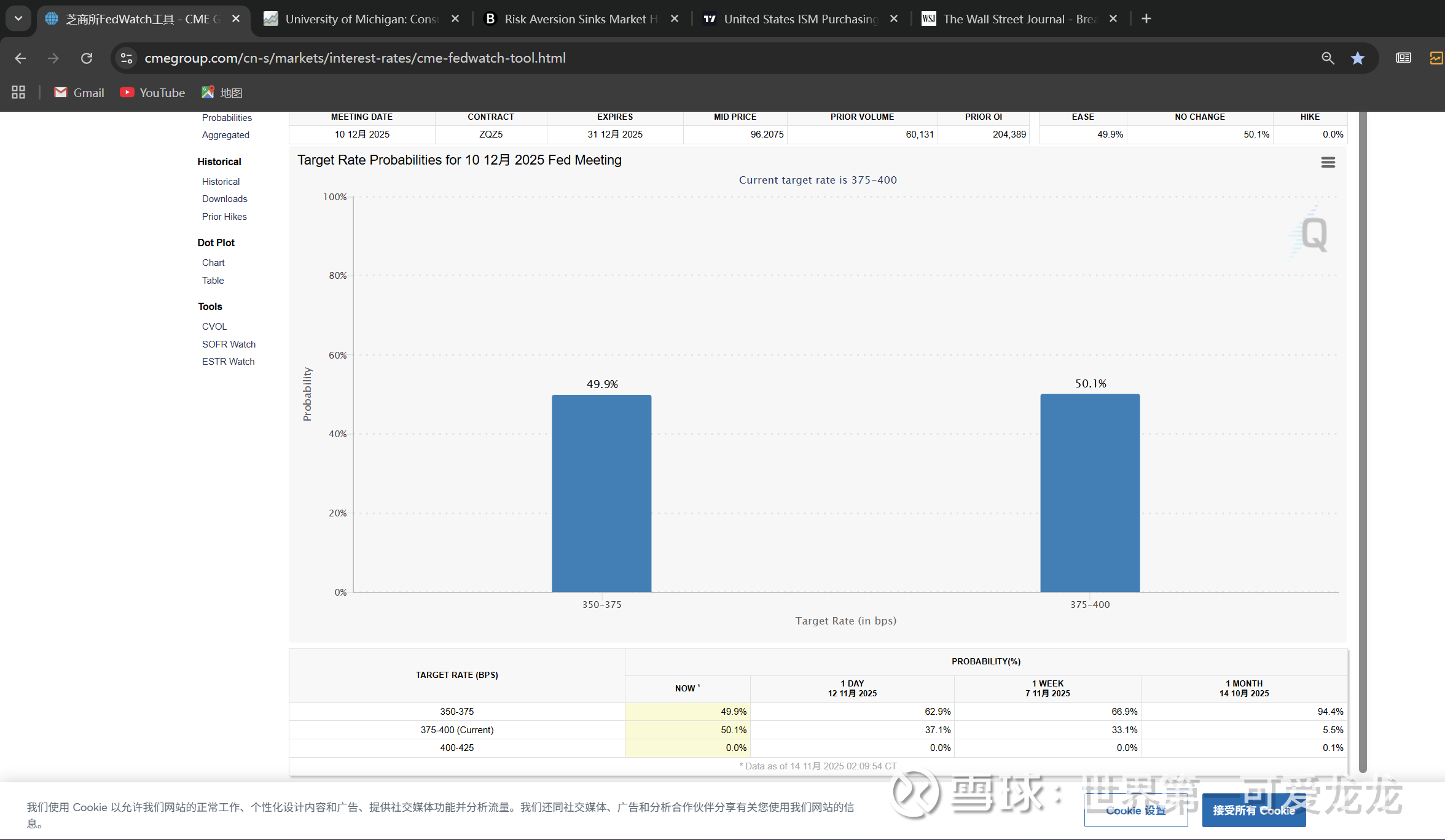Screen dimensions: 1445x840
Task: Open the chart hamburger context menu
Action: 1328,162
